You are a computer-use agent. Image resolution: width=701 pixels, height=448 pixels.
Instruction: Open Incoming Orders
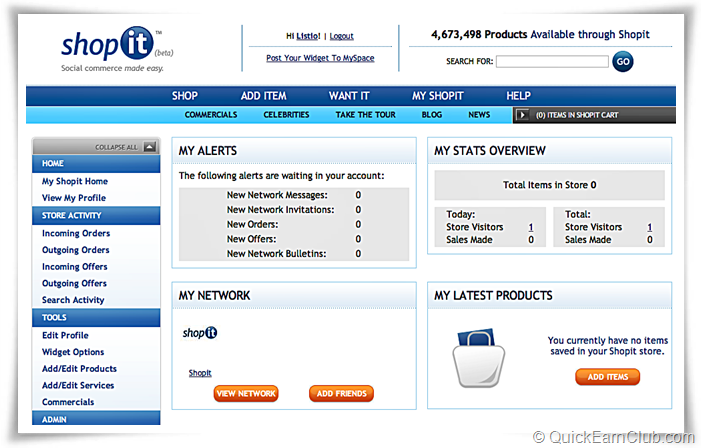pos(76,233)
